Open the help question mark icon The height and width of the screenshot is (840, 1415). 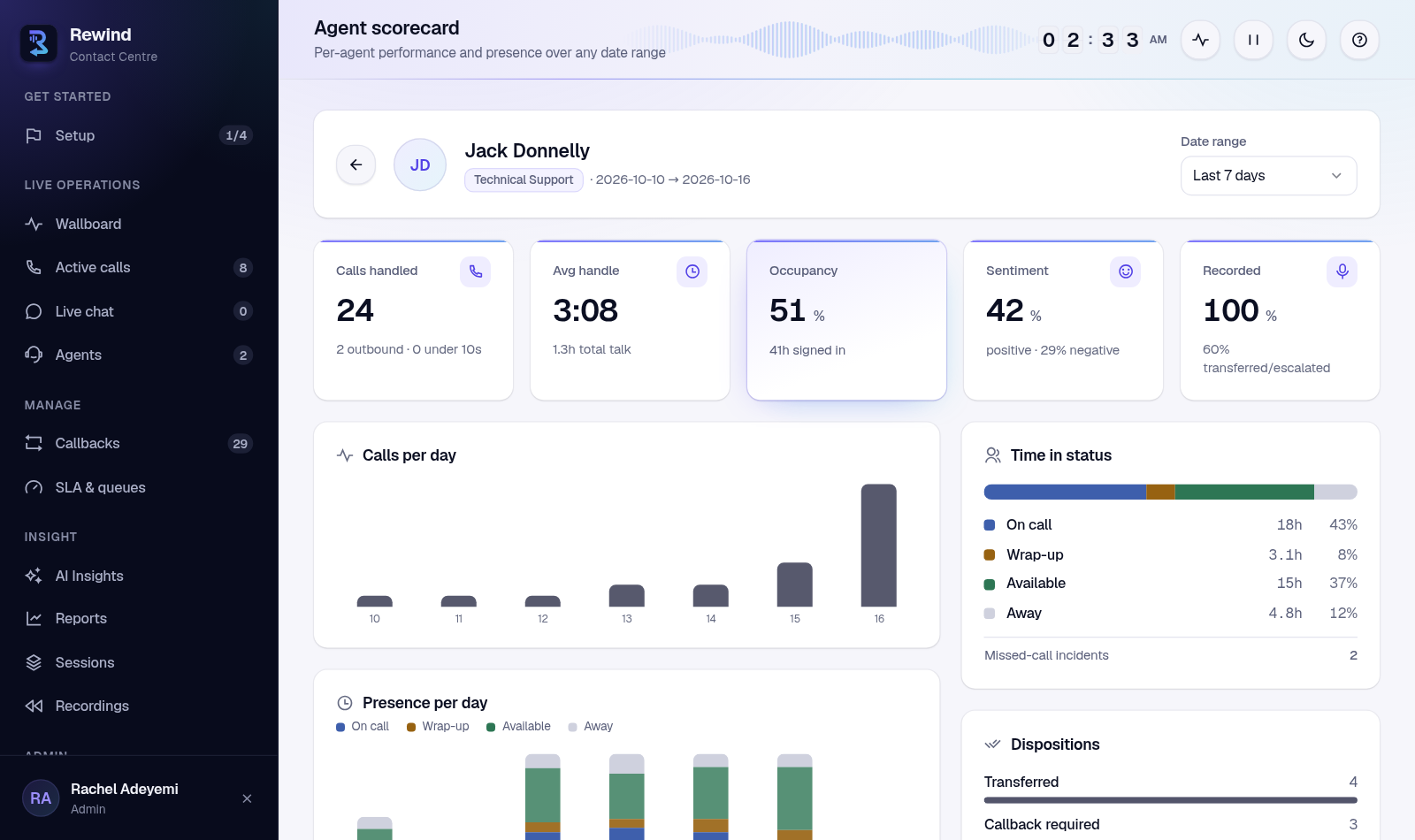[x=1359, y=40]
